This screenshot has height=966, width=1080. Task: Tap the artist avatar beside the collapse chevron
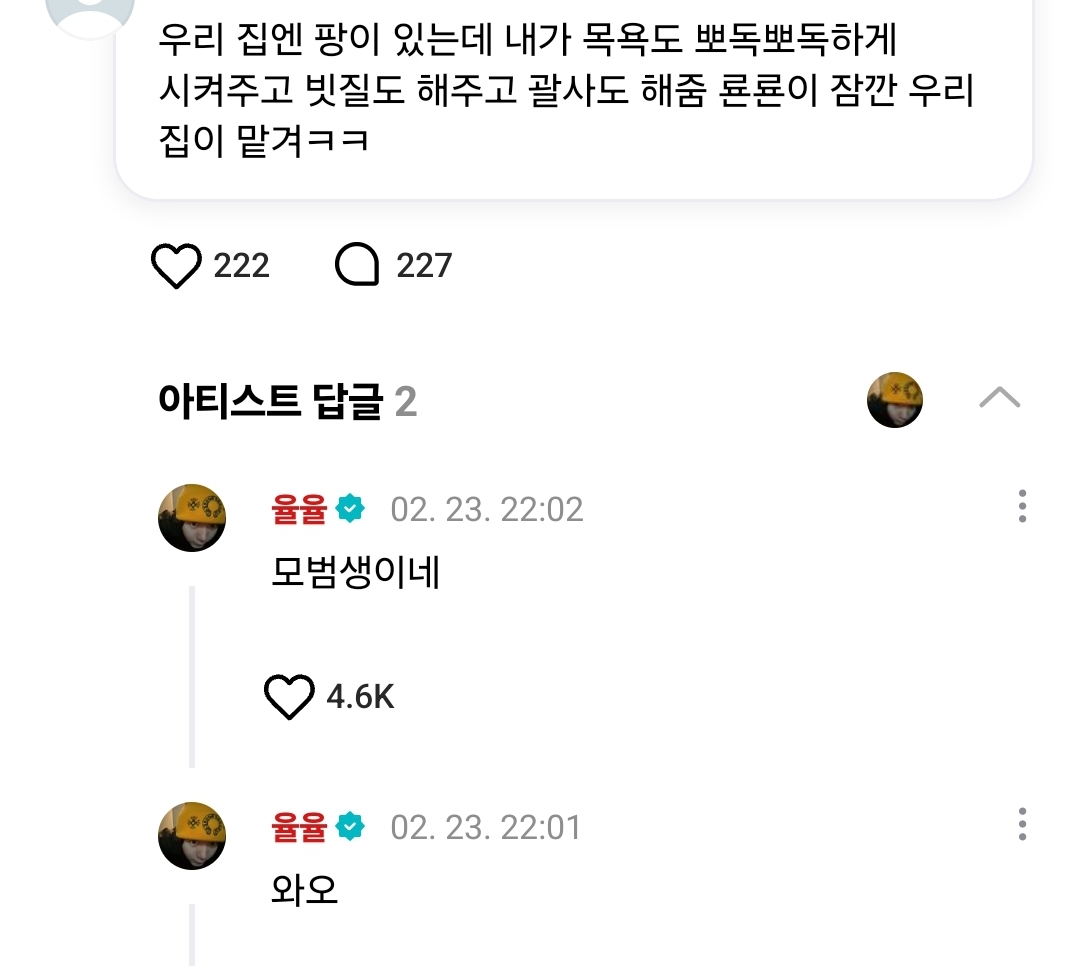coord(895,400)
